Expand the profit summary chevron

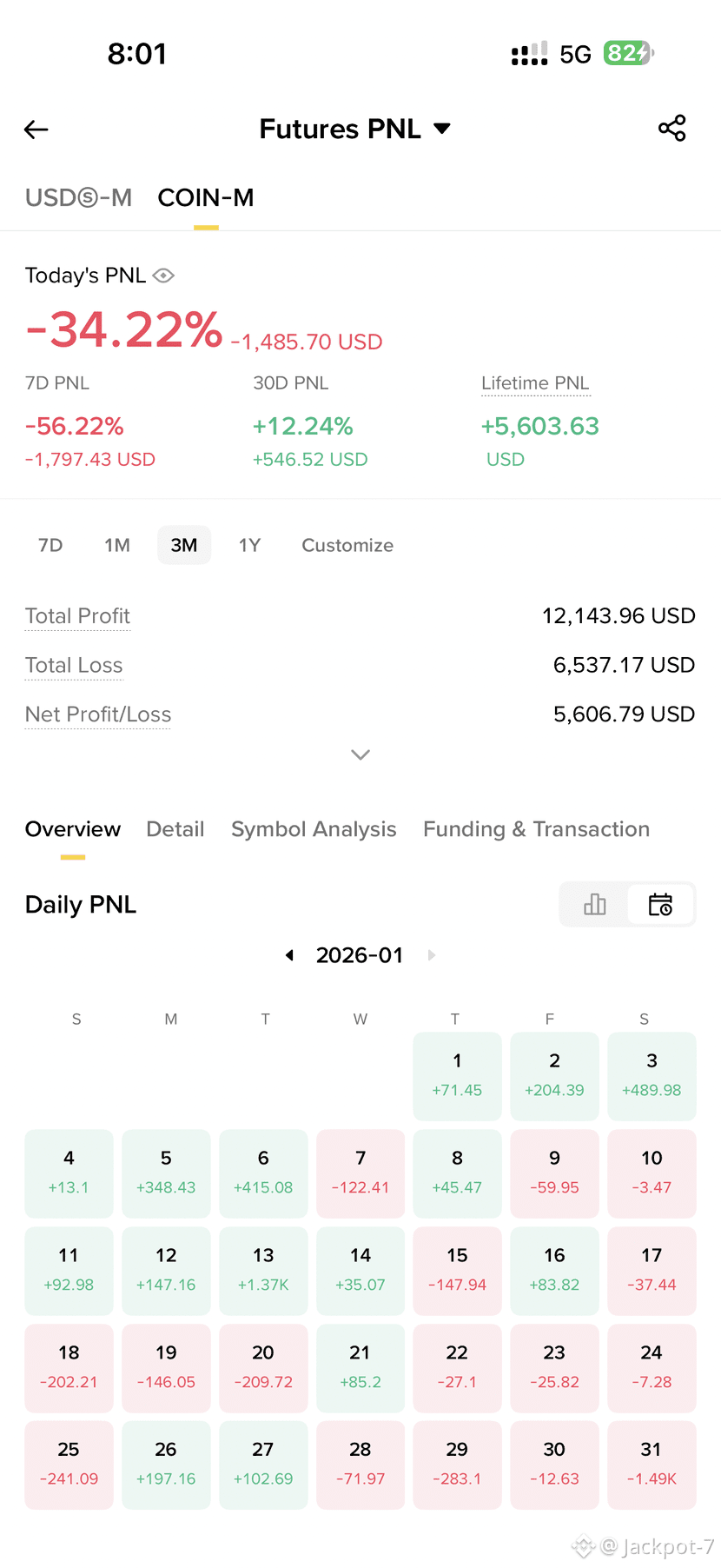[x=360, y=754]
